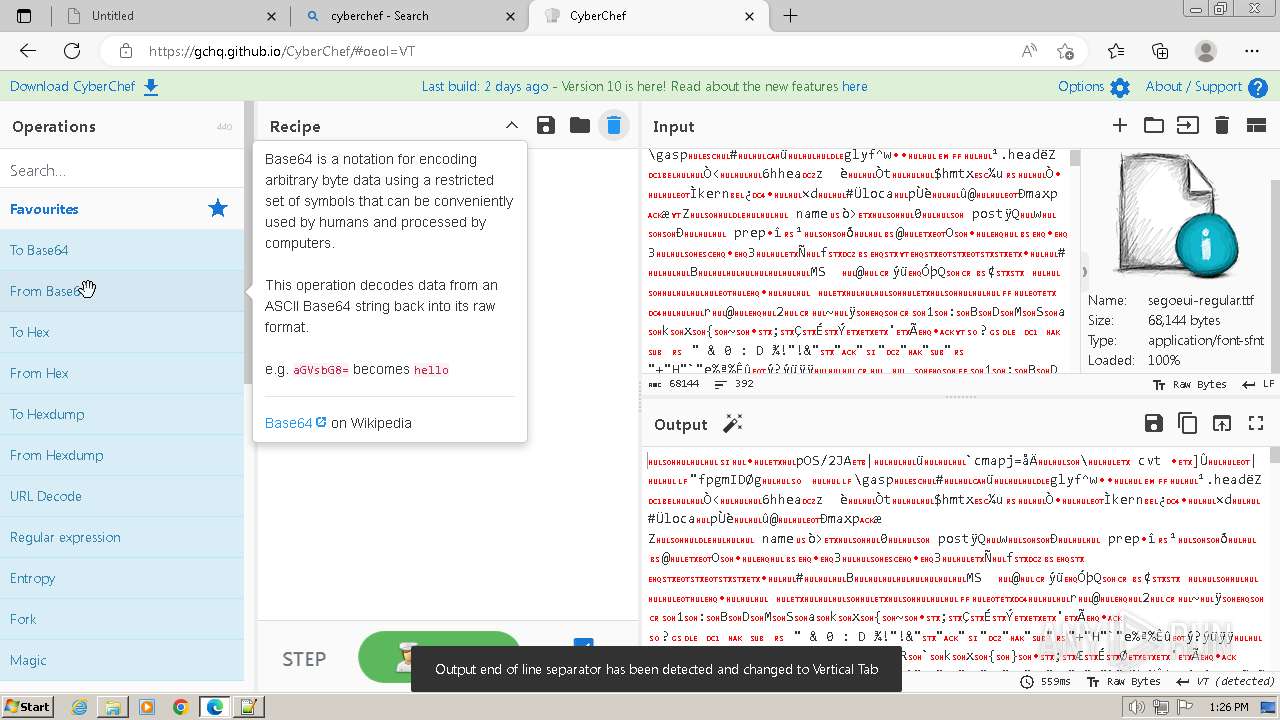Select the Entropy operation
Screen dimensions: 1280x720
(122, 578)
